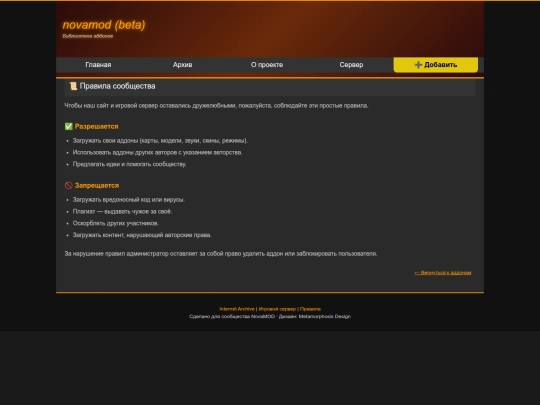This screenshot has height=405, width=540.
Task: Open the Internet Archive footer link
Action: pyautogui.click(x=237, y=309)
